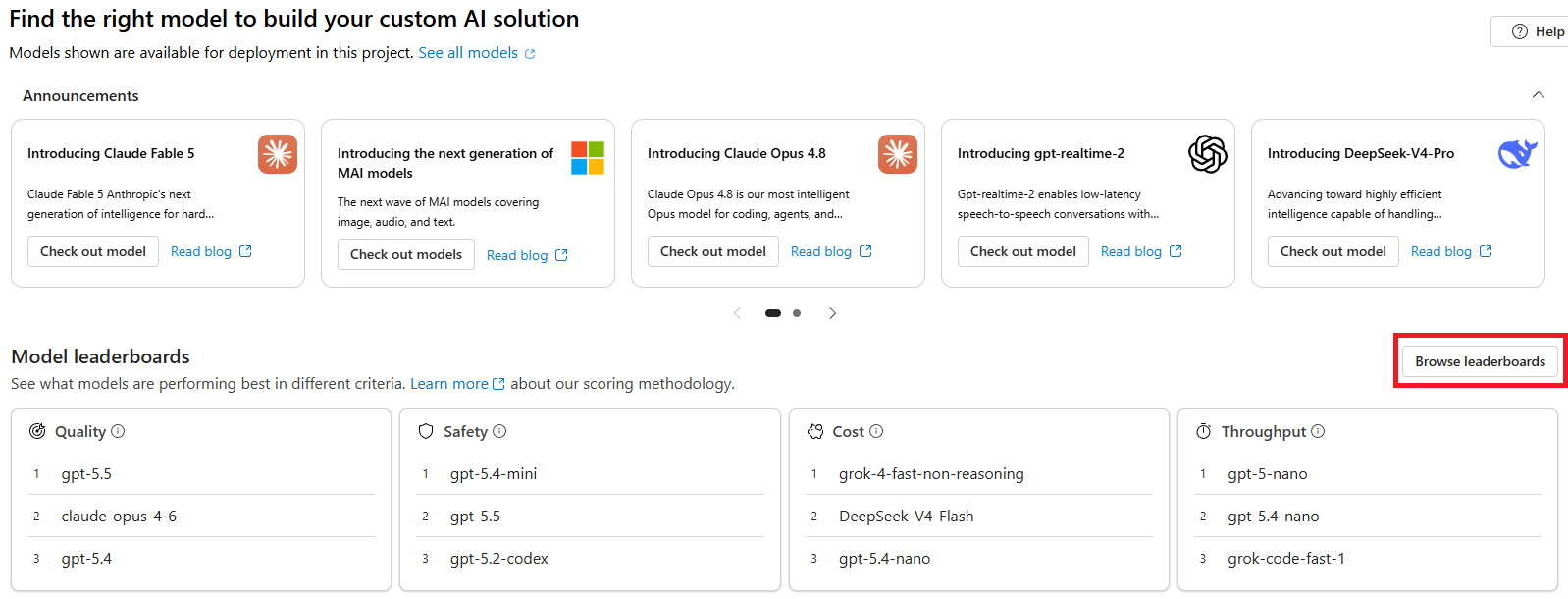Image resolution: width=1568 pixels, height=599 pixels.
Task: Click the DeepSeek whale logo
Action: point(1517,154)
